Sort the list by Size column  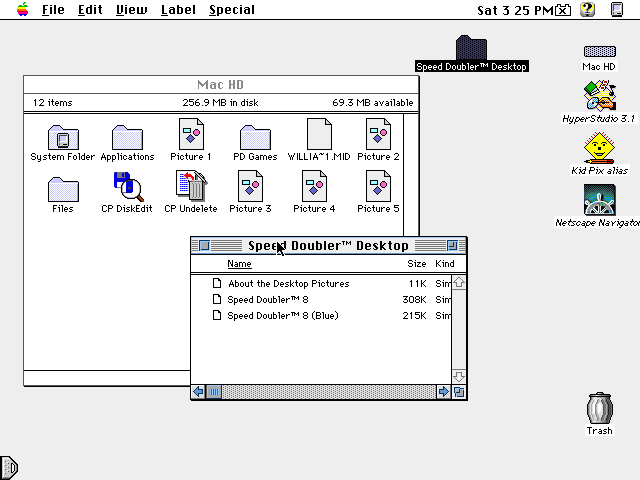click(x=417, y=264)
